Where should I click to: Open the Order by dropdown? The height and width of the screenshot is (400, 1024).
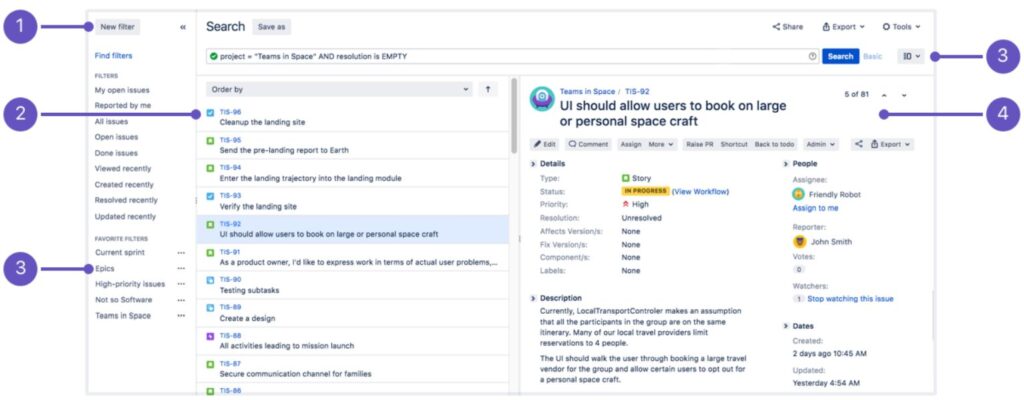tap(339, 90)
